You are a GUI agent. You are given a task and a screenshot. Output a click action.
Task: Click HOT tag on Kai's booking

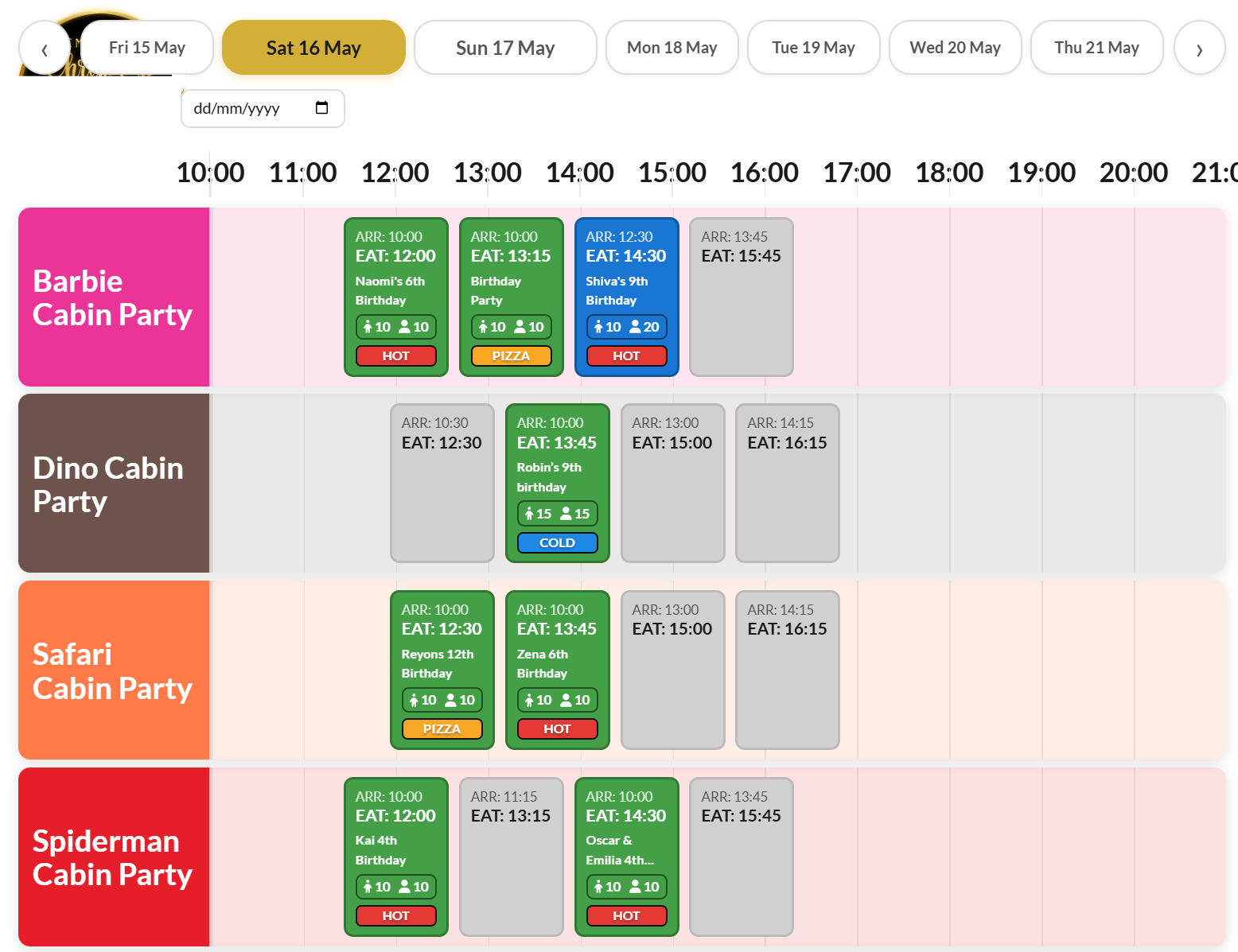[x=396, y=915]
